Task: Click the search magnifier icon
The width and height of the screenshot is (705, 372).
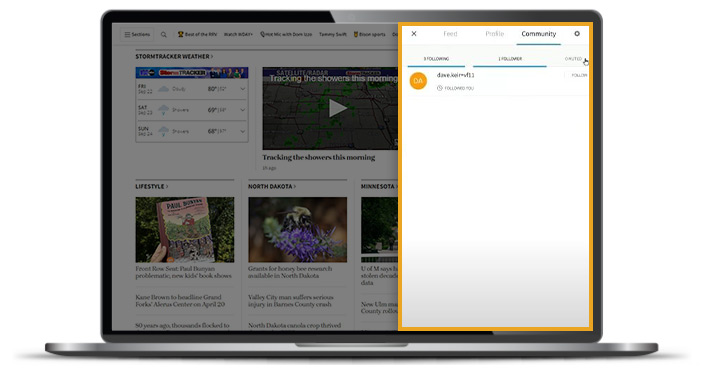Action: [x=164, y=35]
